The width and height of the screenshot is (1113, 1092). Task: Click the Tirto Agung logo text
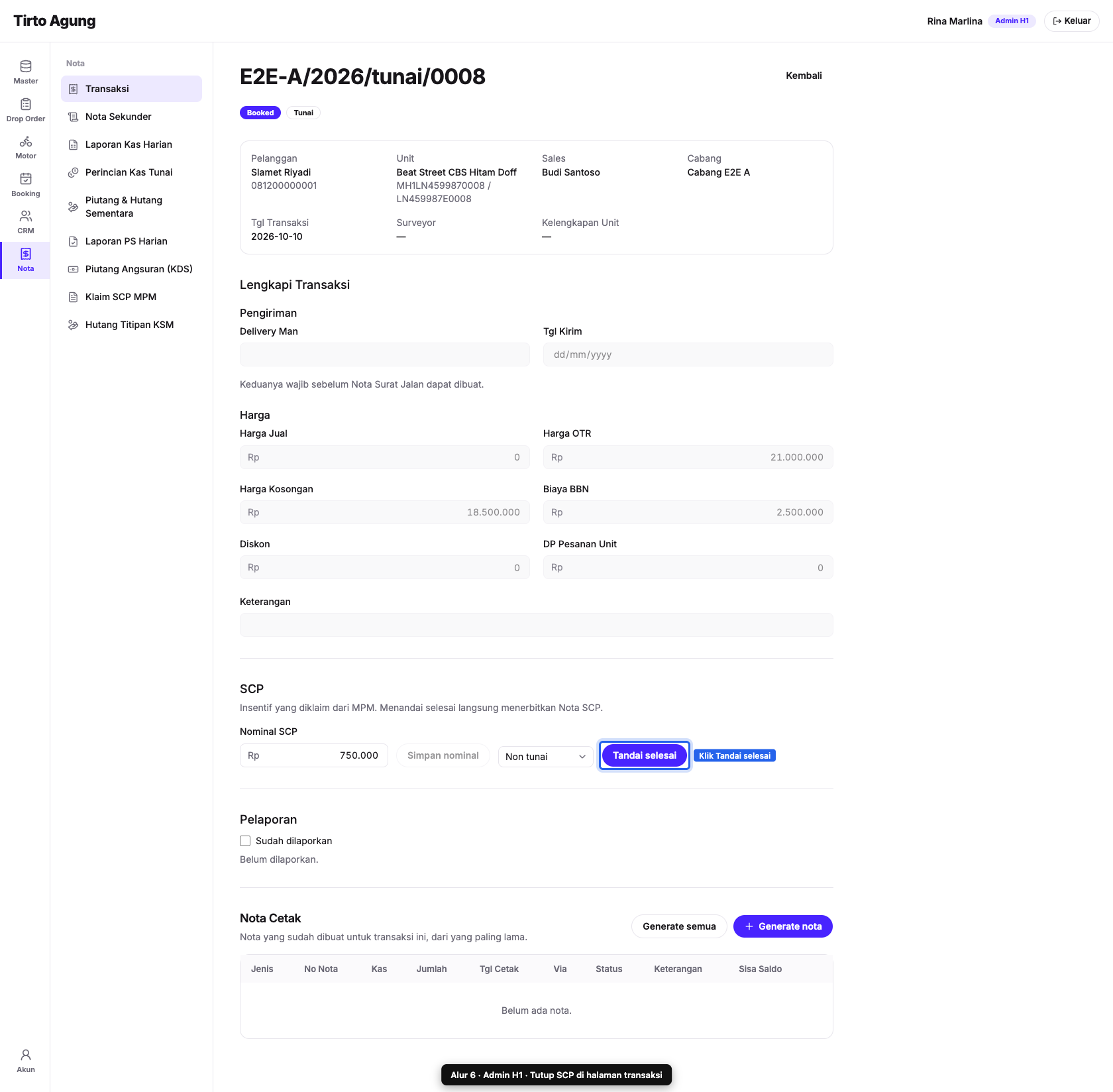pos(54,21)
